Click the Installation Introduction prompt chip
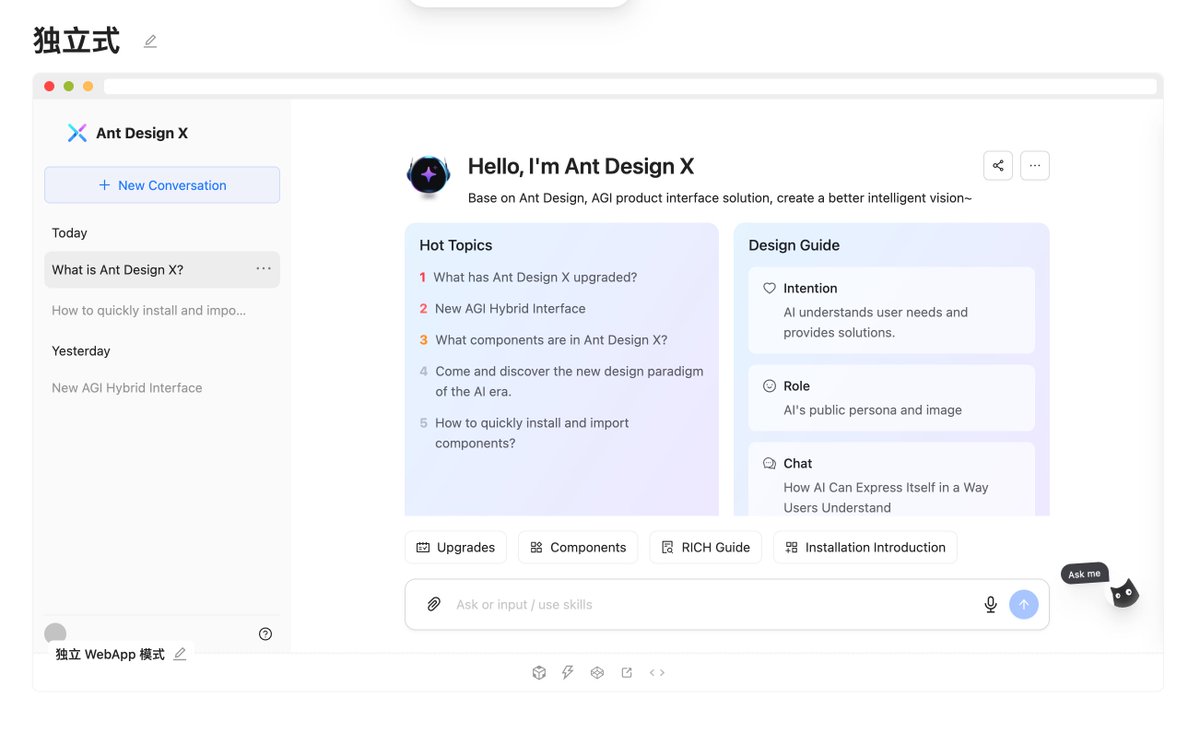 coord(866,547)
